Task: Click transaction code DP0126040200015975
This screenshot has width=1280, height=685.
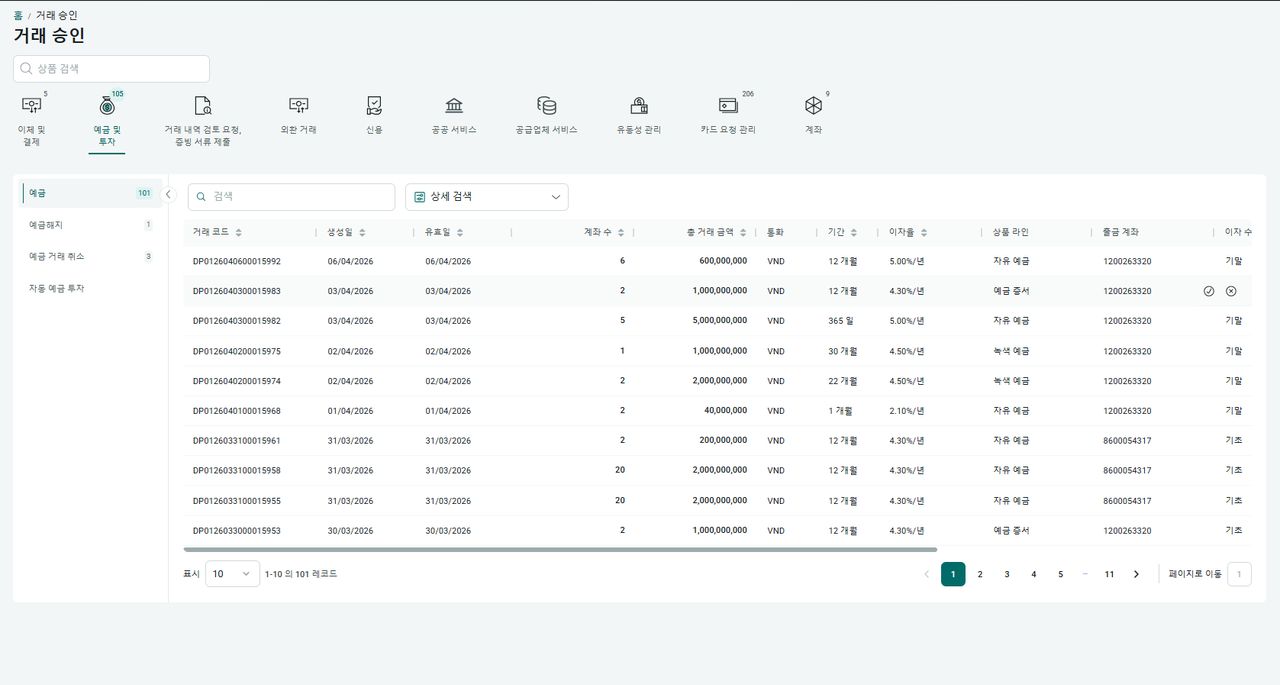Action: point(237,351)
